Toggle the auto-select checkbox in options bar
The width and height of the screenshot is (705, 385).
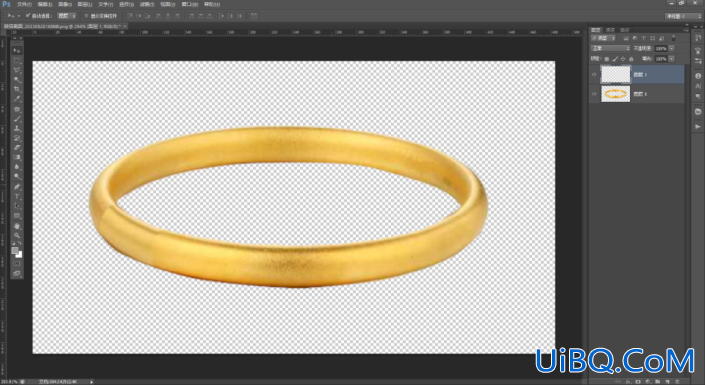coord(28,16)
